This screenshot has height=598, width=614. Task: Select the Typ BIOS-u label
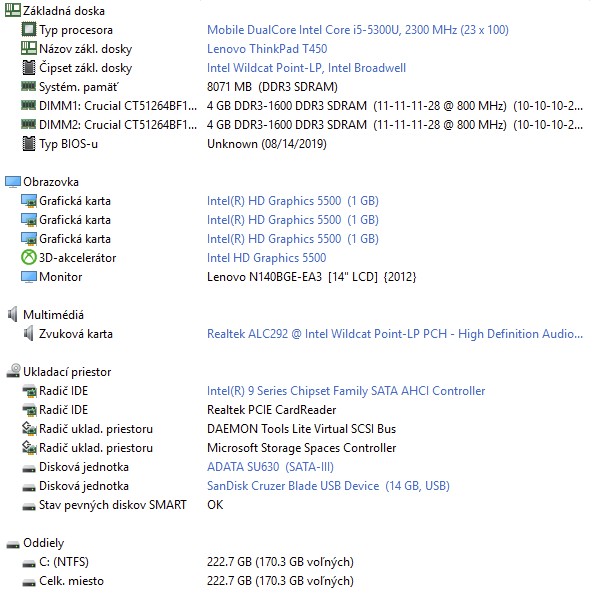(x=68, y=144)
